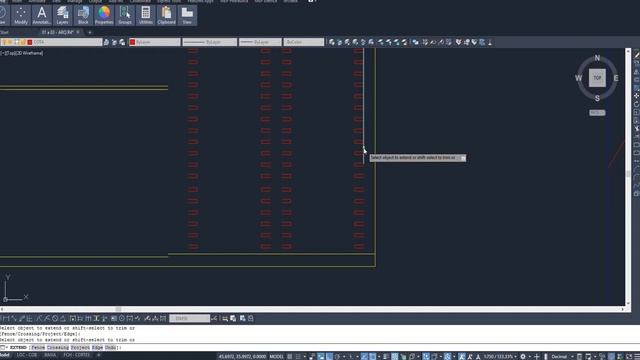640x360 pixels.
Task: Choose the Undo option in command line
Action: [110, 348]
